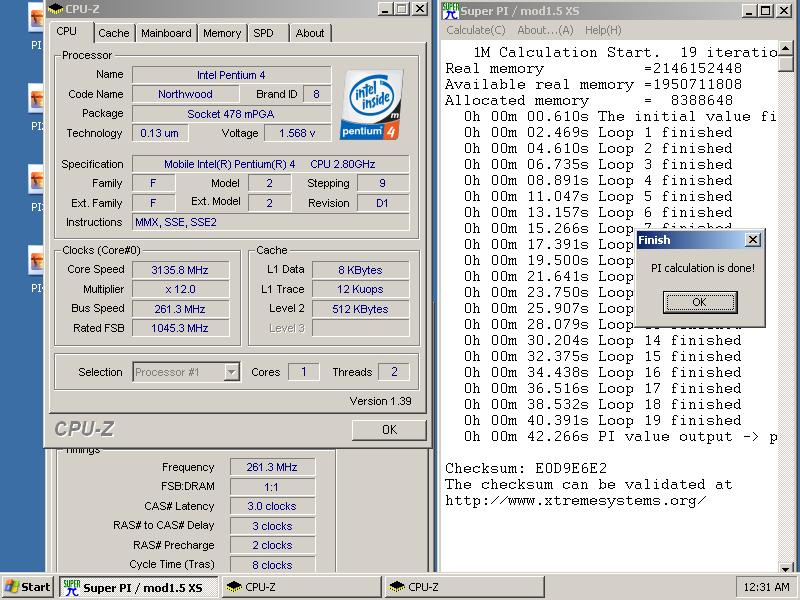This screenshot has width=800, height=600.
Task: Click the Rated FSB value 1045.3 MHz
Action: coord(180,328)
